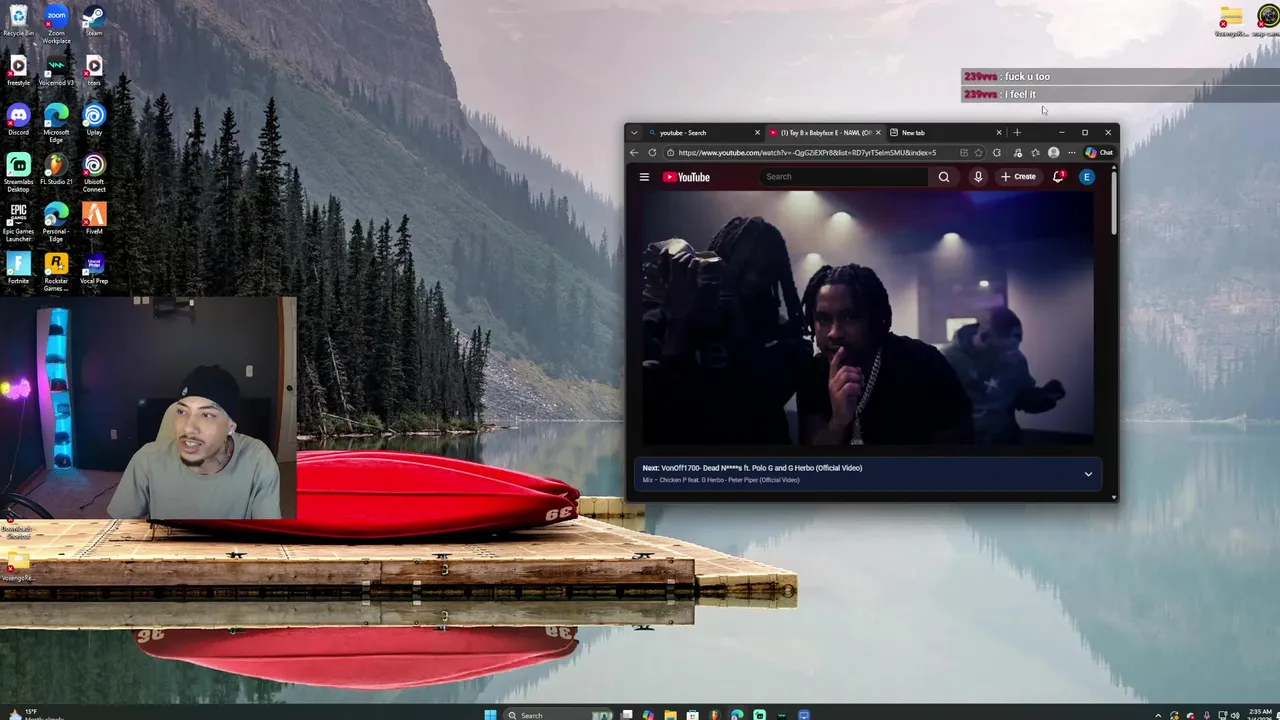
Task: Open the yellow folder icon at top-right desktop
Action: 1230,20
